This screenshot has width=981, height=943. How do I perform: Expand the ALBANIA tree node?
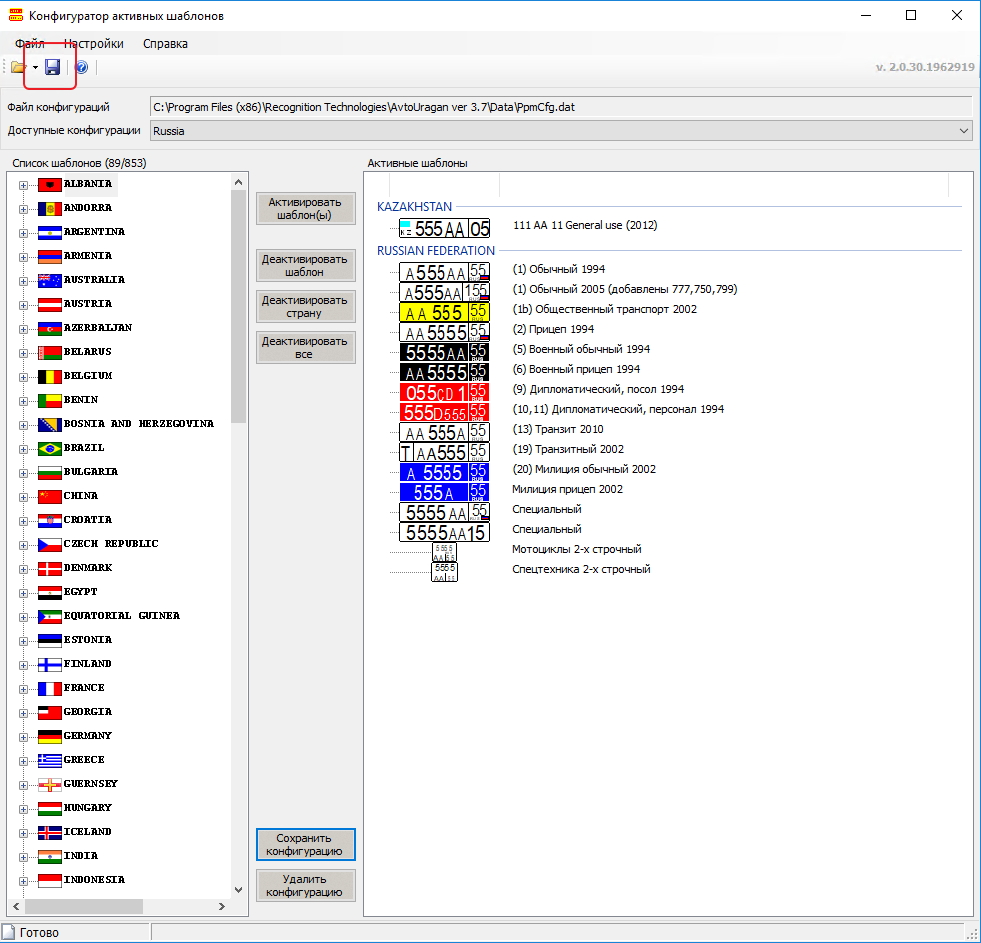point(23,184)
